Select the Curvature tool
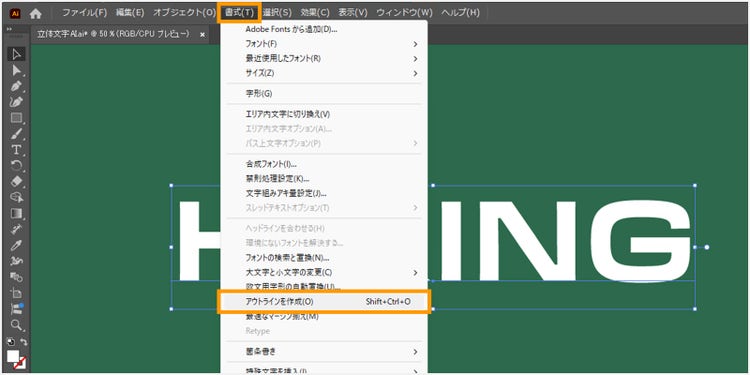Screen dimensions: 750x375 click(17, 102)
